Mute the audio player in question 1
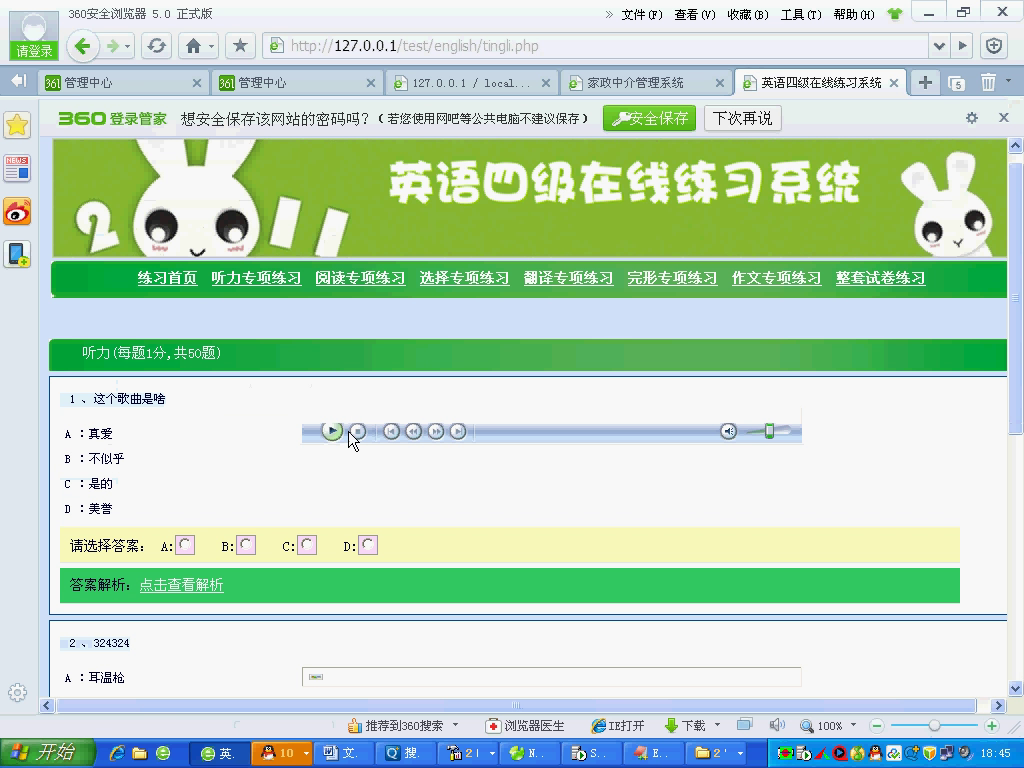1024x768 pixels. pyautogui.click(x=729, y=431)
